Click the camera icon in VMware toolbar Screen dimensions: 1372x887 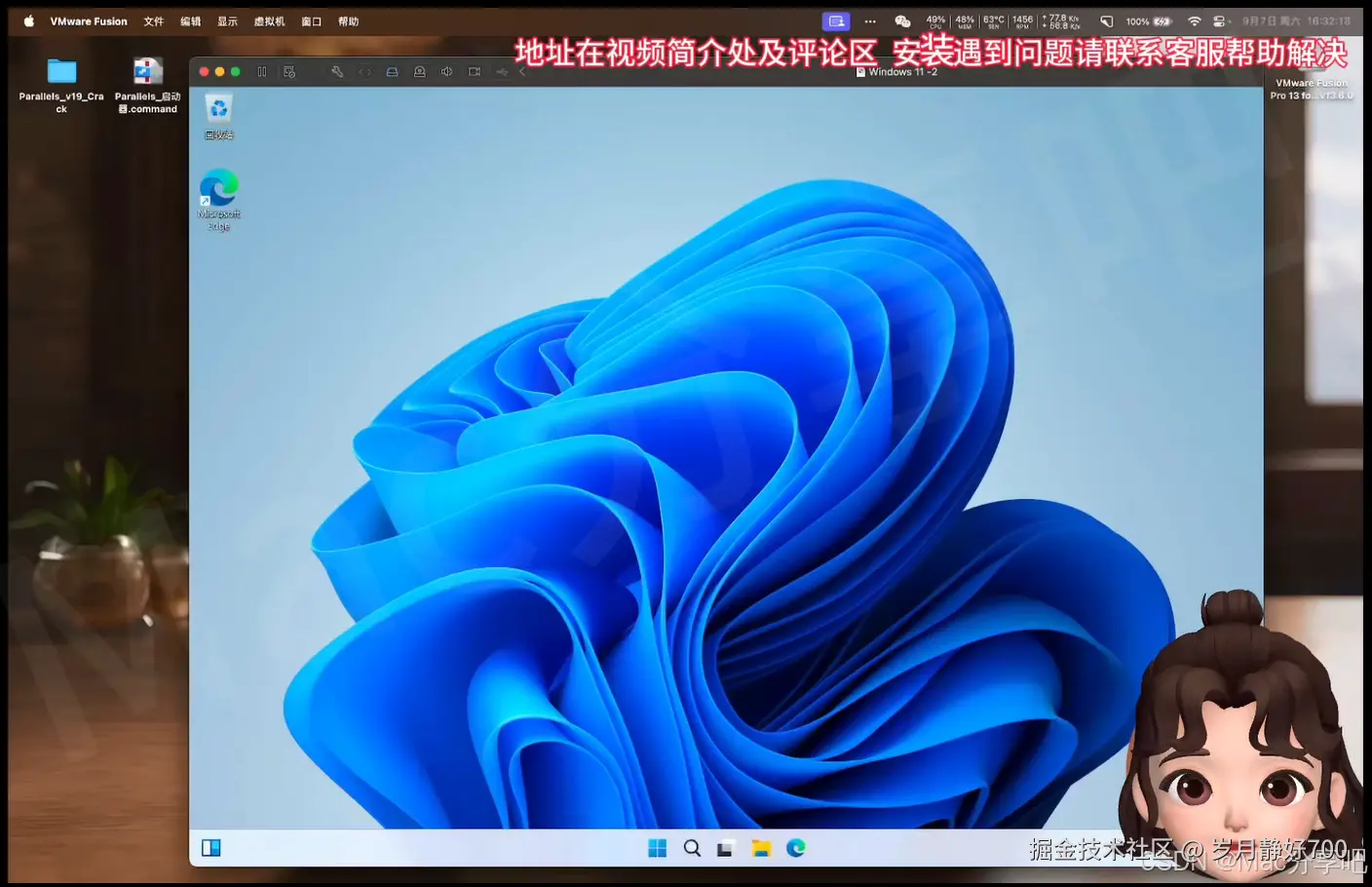tap(419, 71)
